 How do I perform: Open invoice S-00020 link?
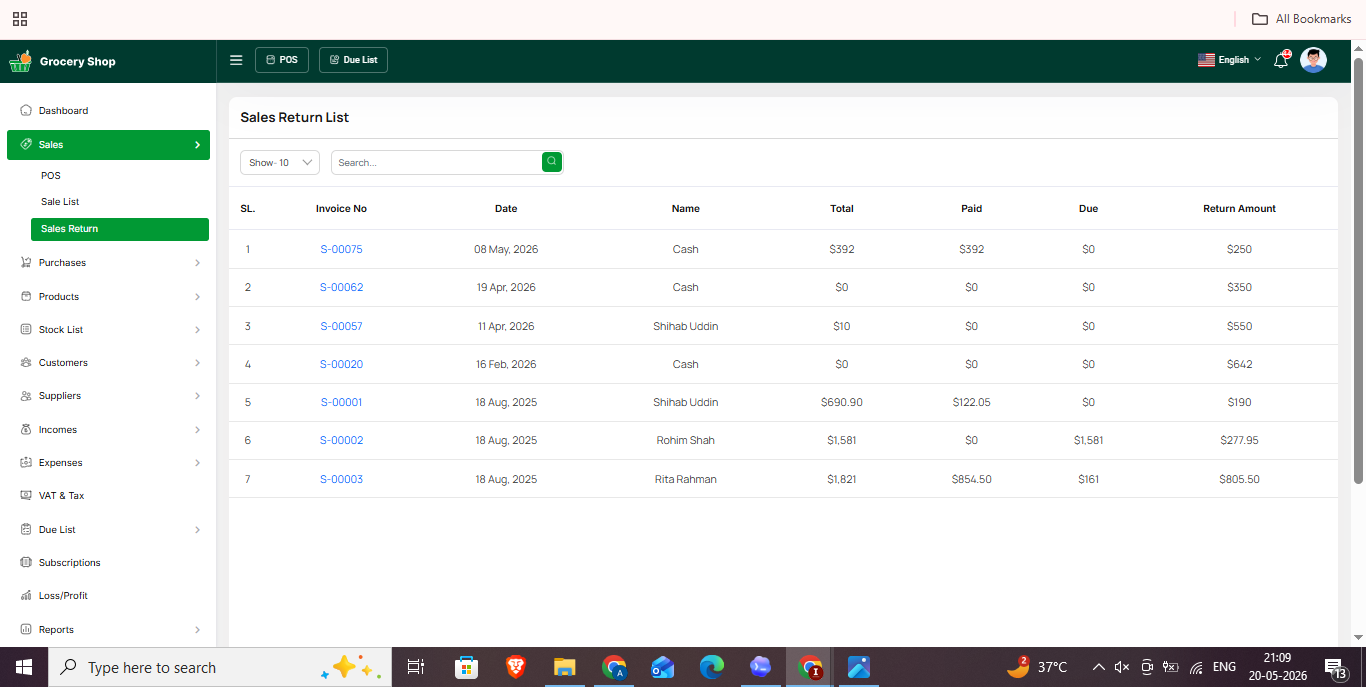[341, 364]
